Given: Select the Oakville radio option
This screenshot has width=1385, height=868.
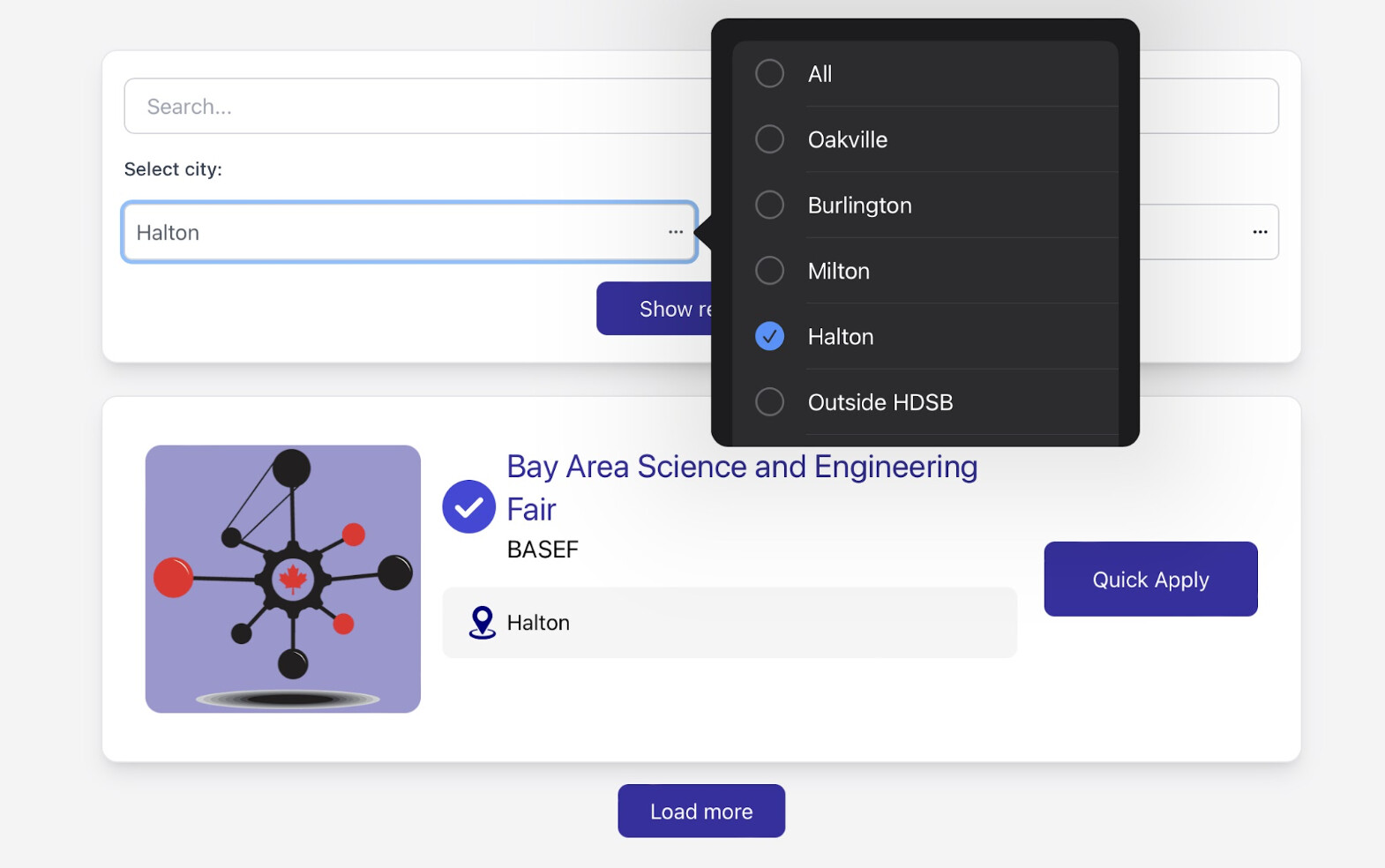Looking at the screenshot, I should [x=769, y=139].
